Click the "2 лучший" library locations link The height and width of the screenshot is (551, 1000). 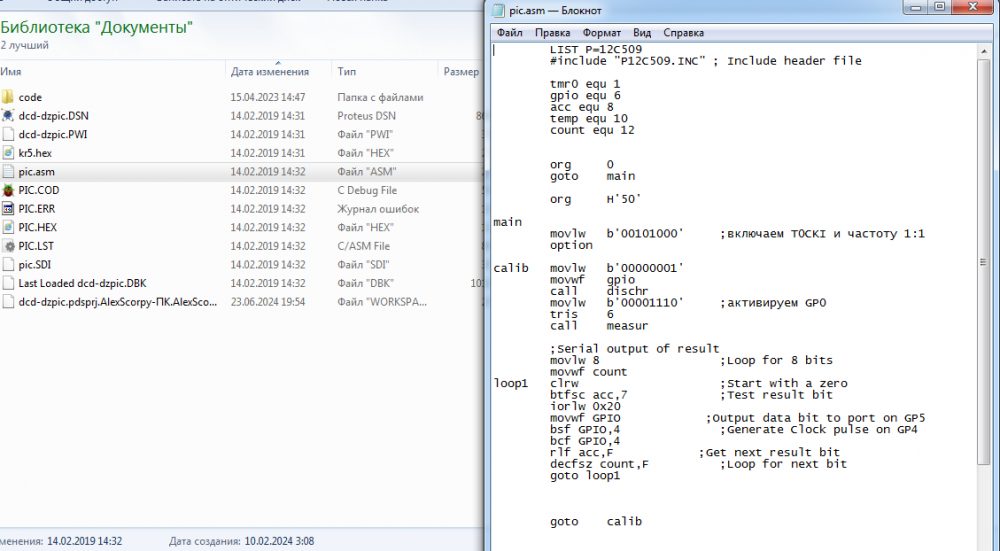pyautogui.click(x=22, y=46)
